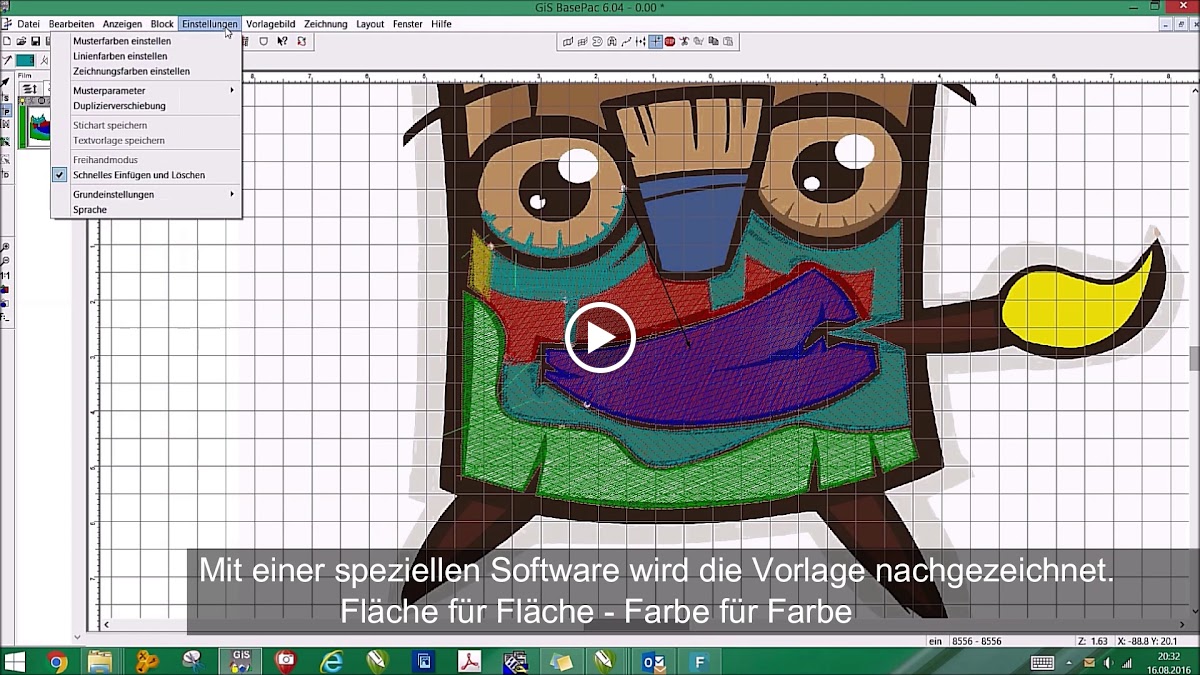The image size is (1200, 675).
Task: Select the grid-shape tool in center toolbar
Action: 582,42
